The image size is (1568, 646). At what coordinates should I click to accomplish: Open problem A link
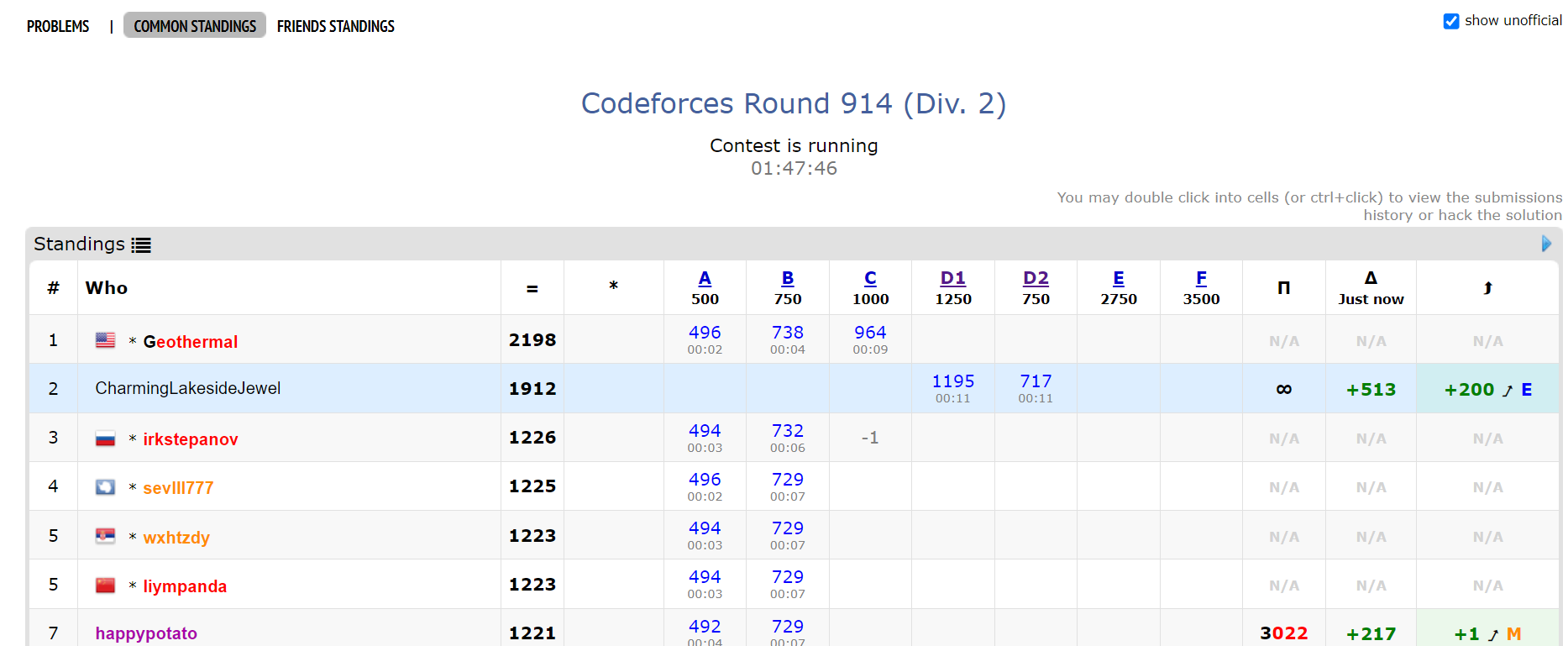click(705, 278)
